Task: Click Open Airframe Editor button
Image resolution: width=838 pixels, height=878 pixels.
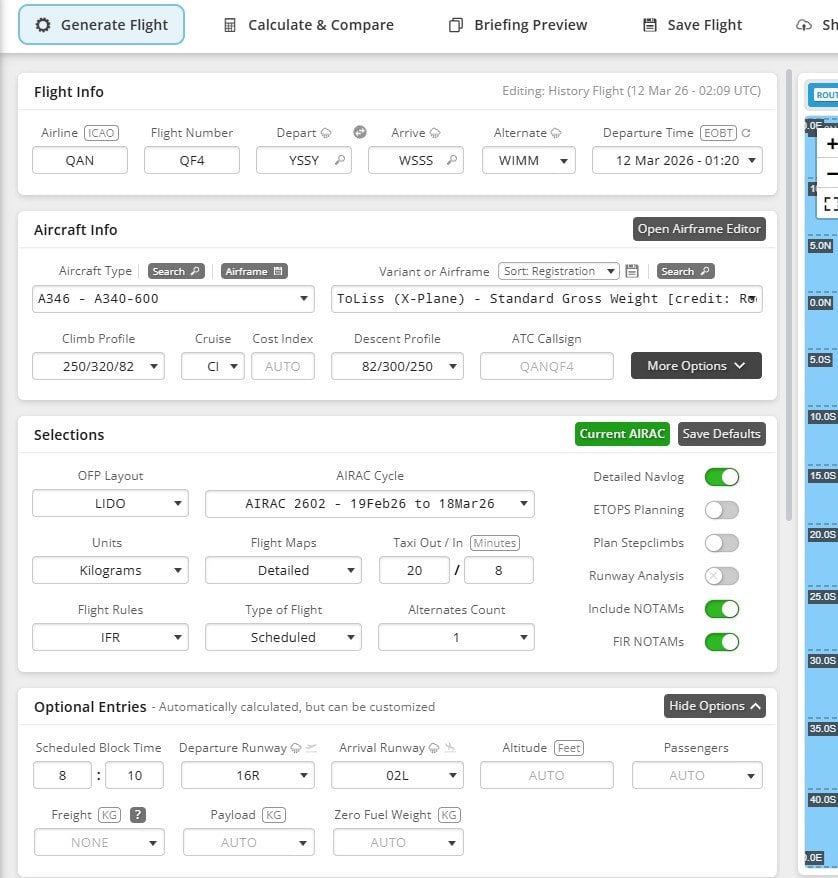Action: click(699, 229)
